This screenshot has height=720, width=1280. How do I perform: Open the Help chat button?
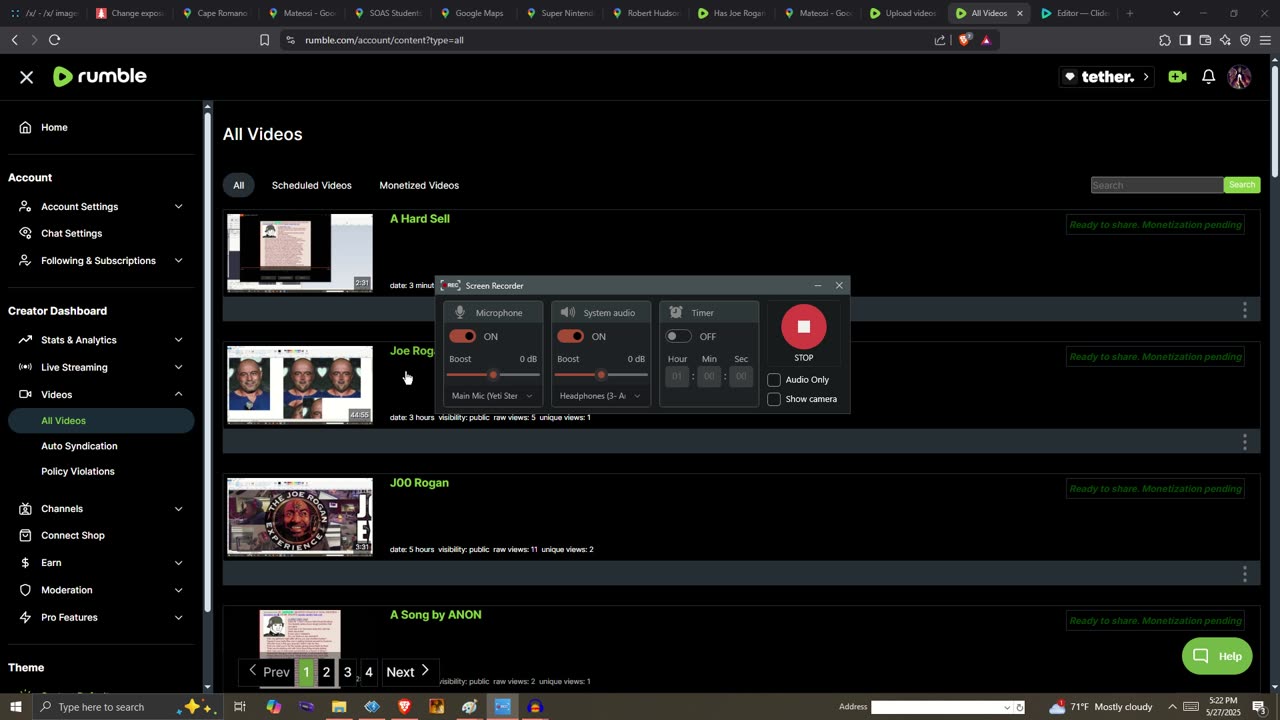1217,656
